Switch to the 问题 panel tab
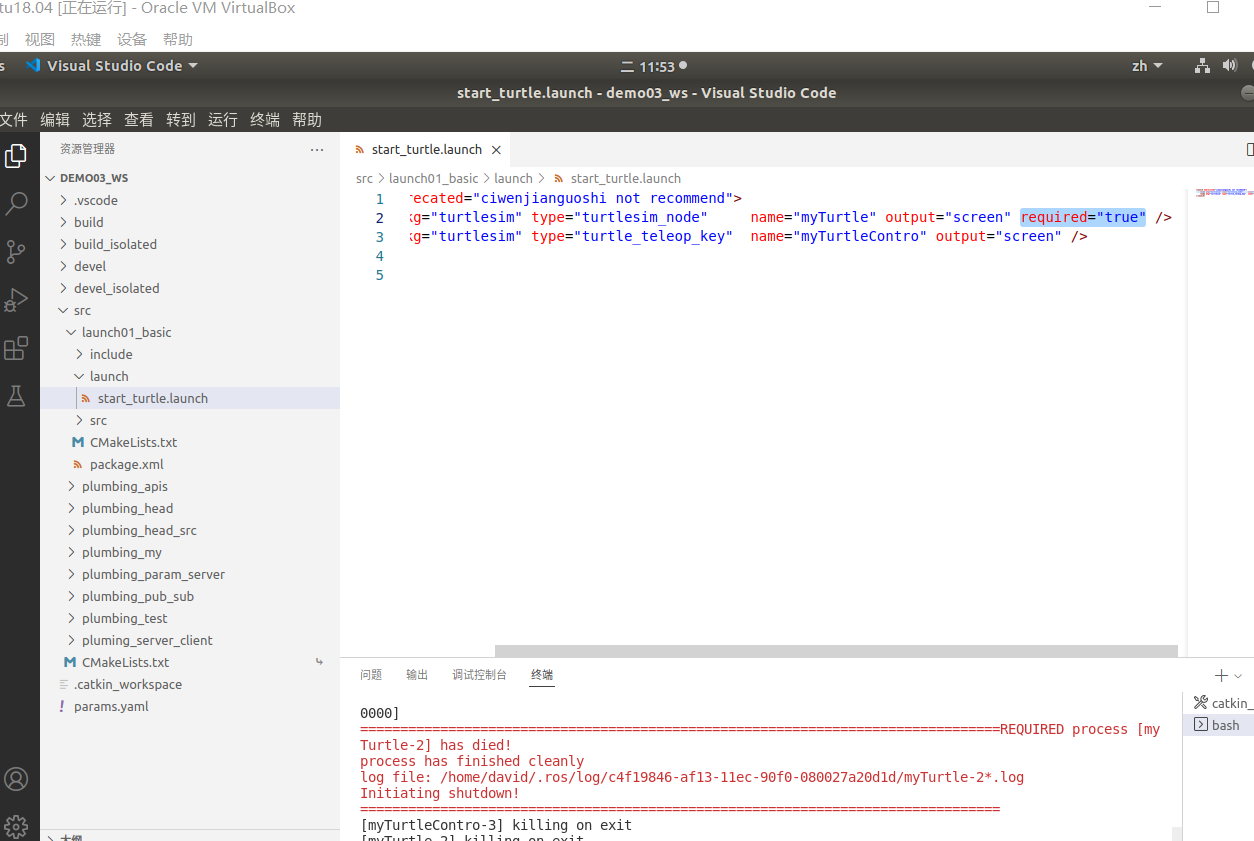Viewport: 1254px width, 841px height. click(371, 675)
